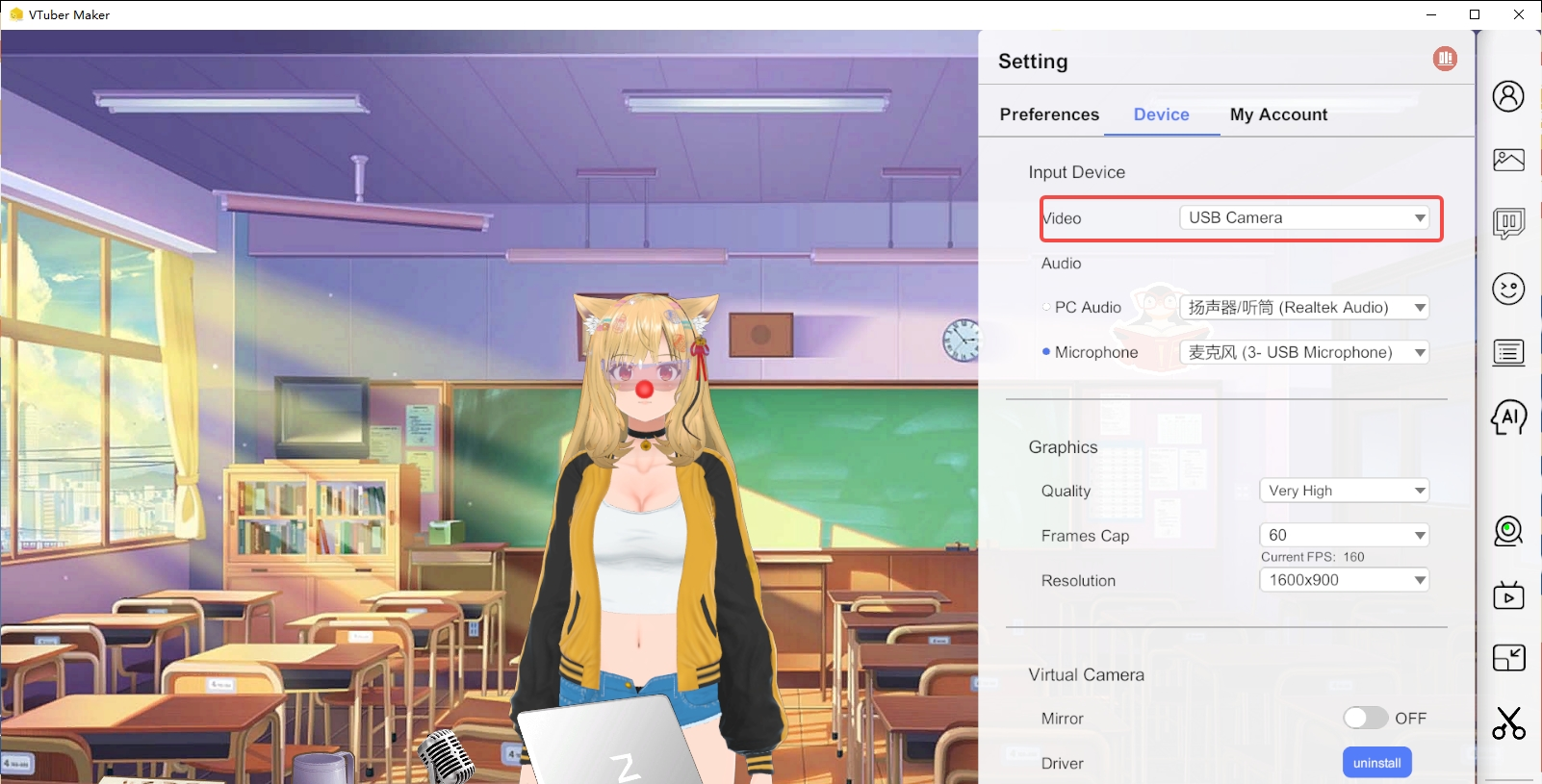Open the PC Audio Realtek device dropdown
This screenshot has height=784, width=1542.
coord(1304,308)
